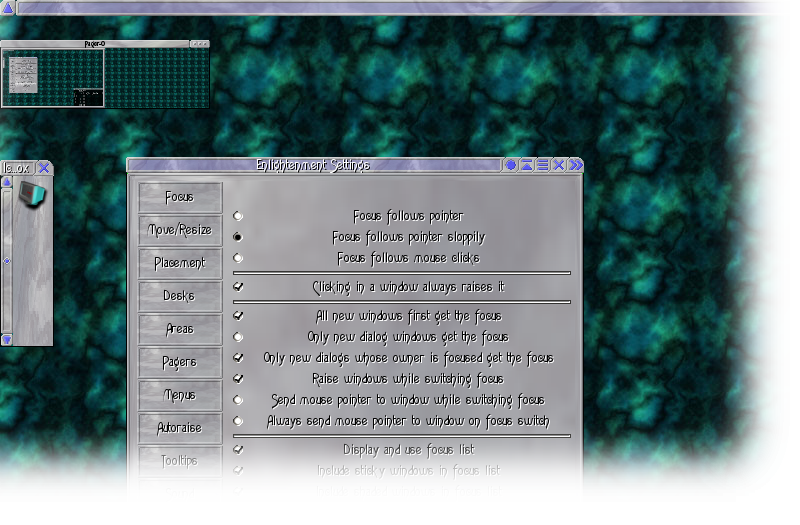
Task: Open the Autoraise settings tab
Action: [x=180, y=428]
